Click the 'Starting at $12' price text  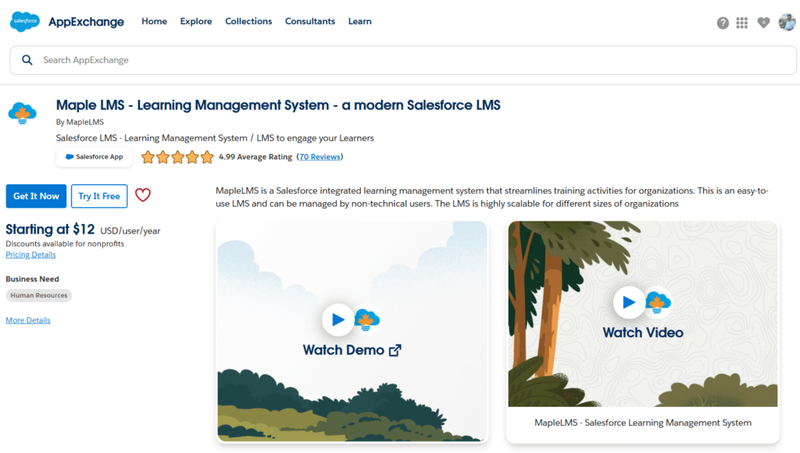coord(50,230)
